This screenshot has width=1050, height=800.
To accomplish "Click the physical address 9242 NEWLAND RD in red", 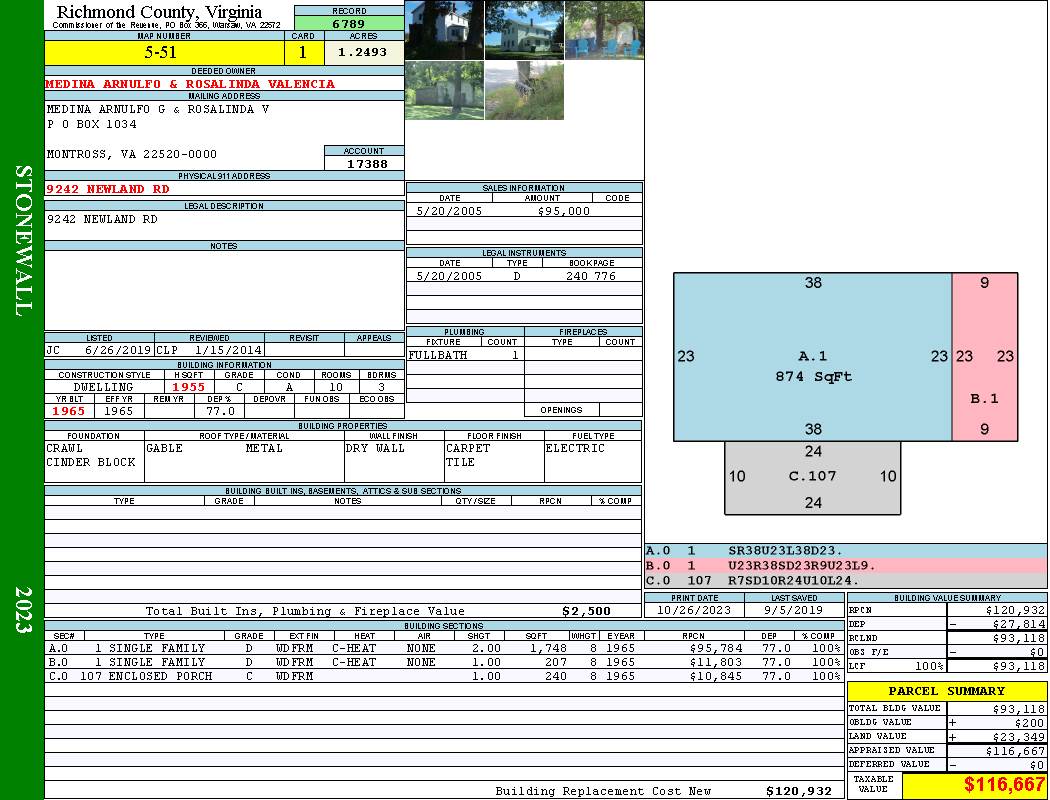I will click(x=108, y=188).
